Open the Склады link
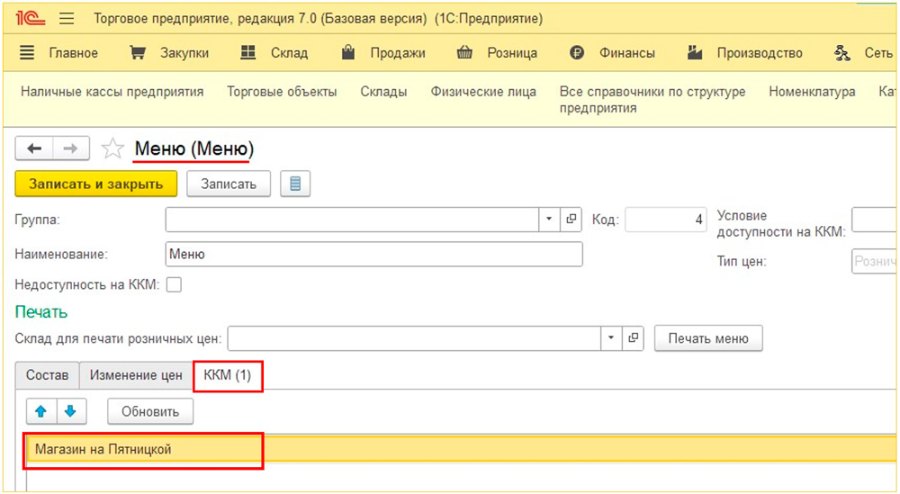Screen dimensions: 900x494 pyautogui.click(x=383, y=92)
